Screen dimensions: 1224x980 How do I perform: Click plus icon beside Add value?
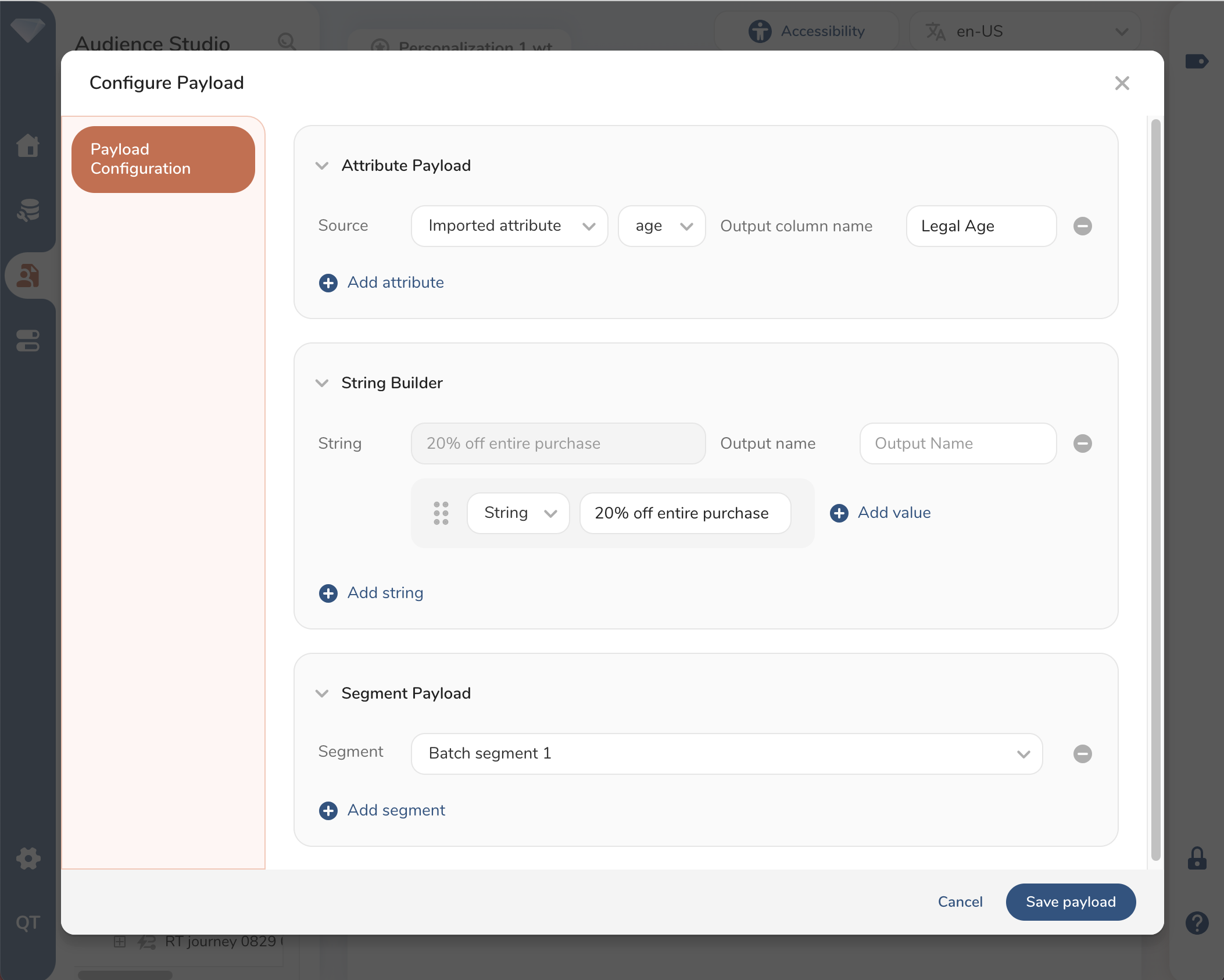[x=839, y=513]
